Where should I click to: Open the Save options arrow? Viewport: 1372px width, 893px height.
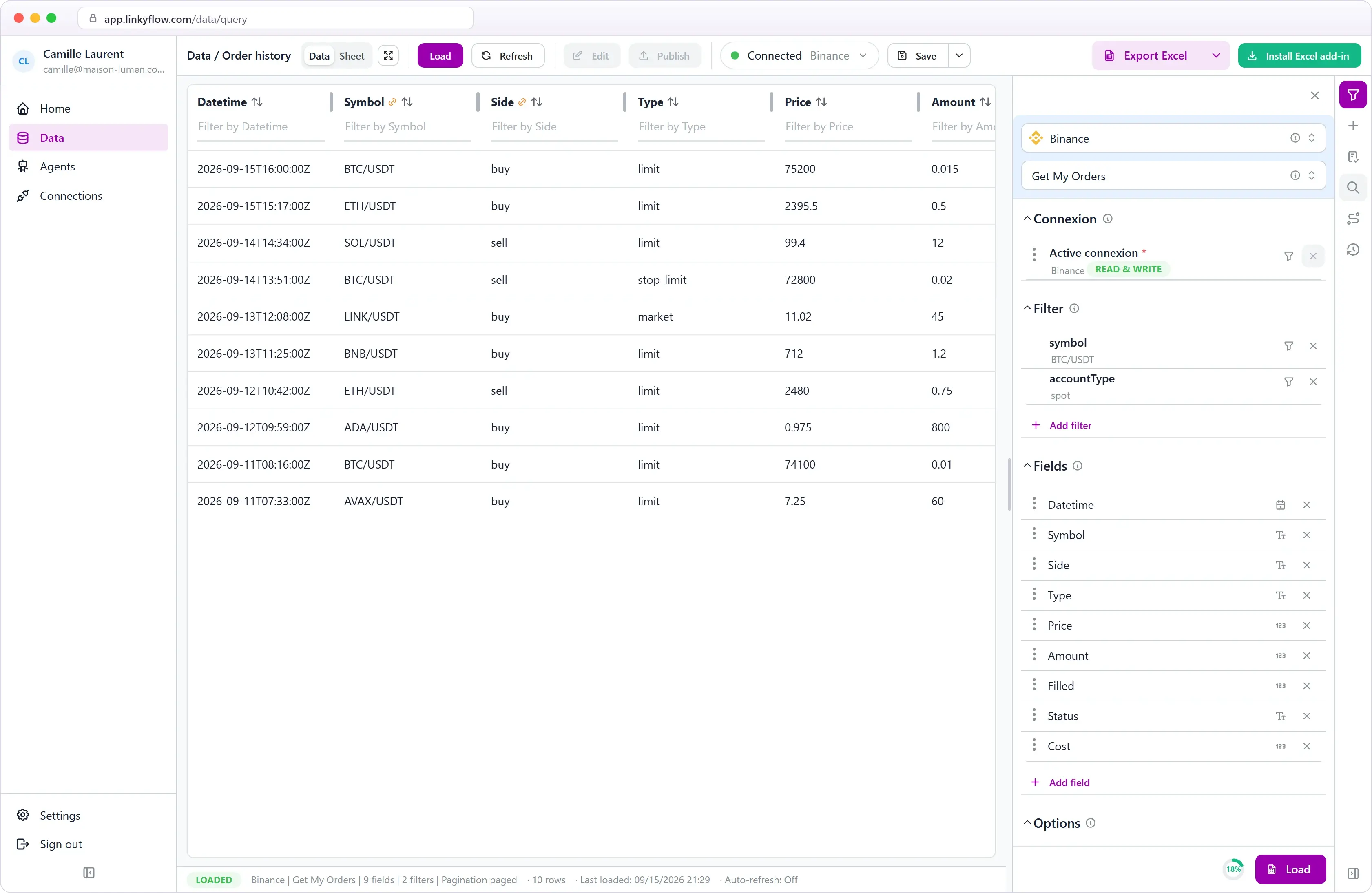pyautogui.click(x=959, y=56)
